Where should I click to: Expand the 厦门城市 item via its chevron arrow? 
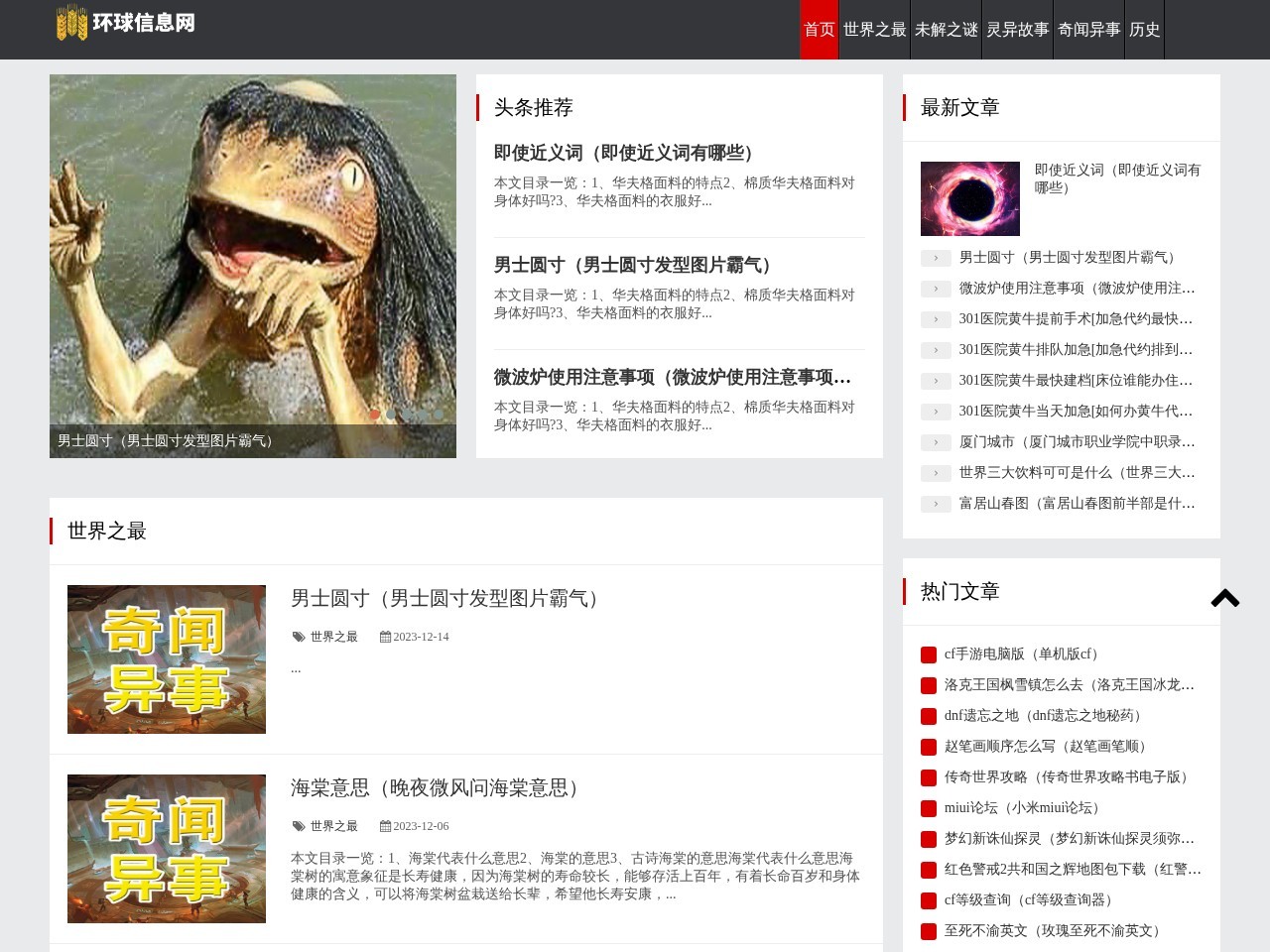[x=936, y=442]
